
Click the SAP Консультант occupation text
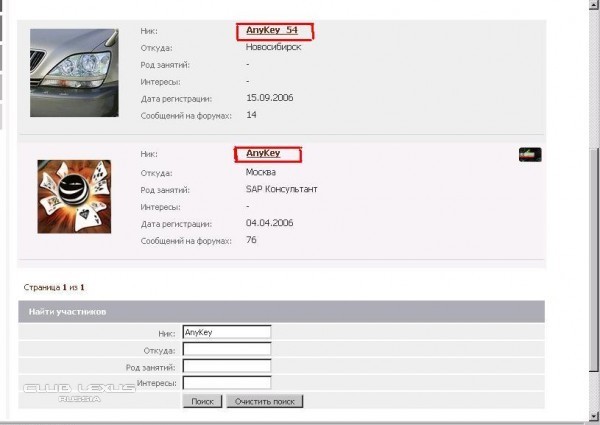(281, 189)
